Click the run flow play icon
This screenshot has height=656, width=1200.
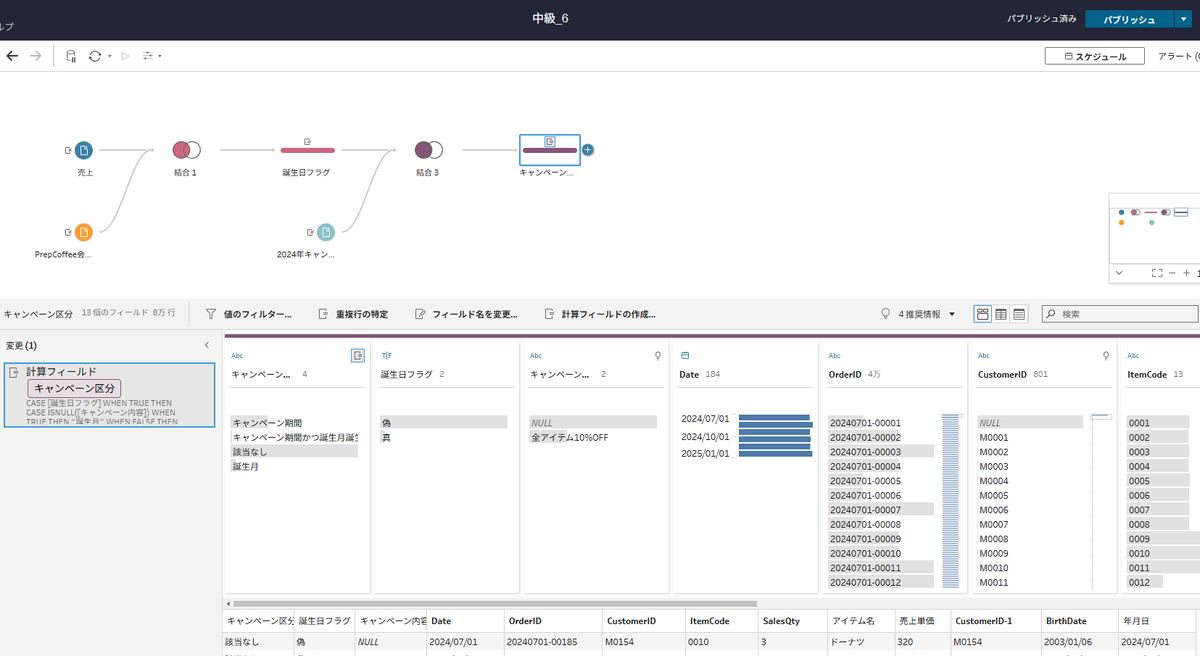(125, 56)
